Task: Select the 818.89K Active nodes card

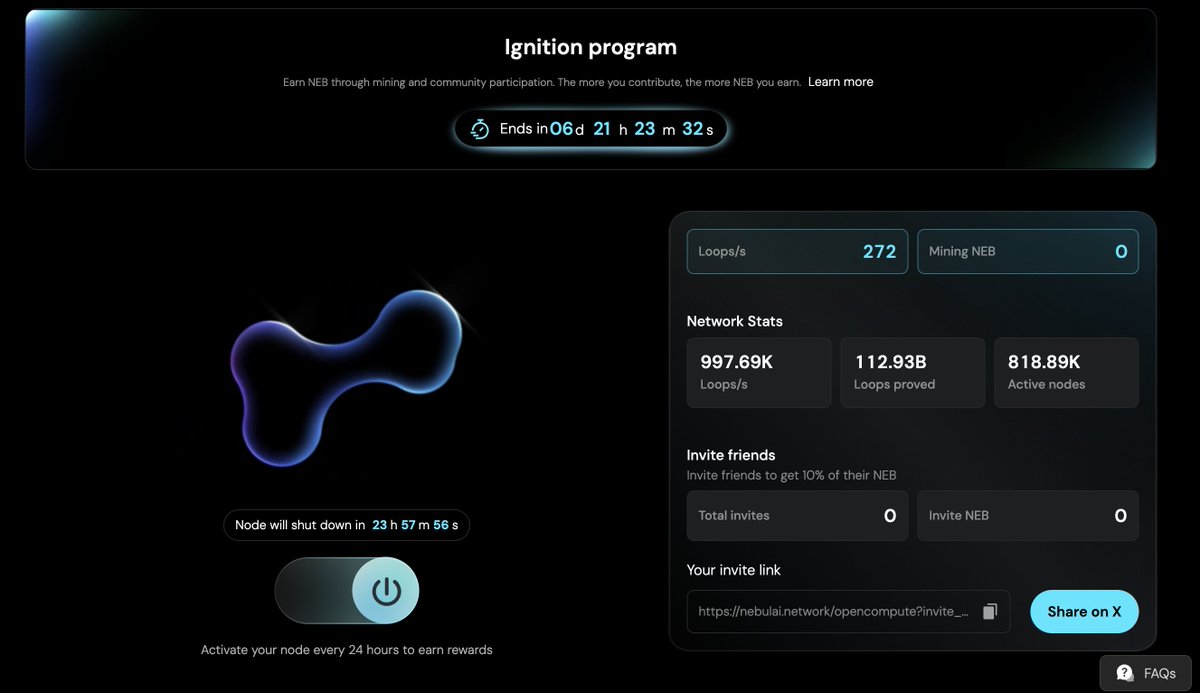Action: 1066,372
